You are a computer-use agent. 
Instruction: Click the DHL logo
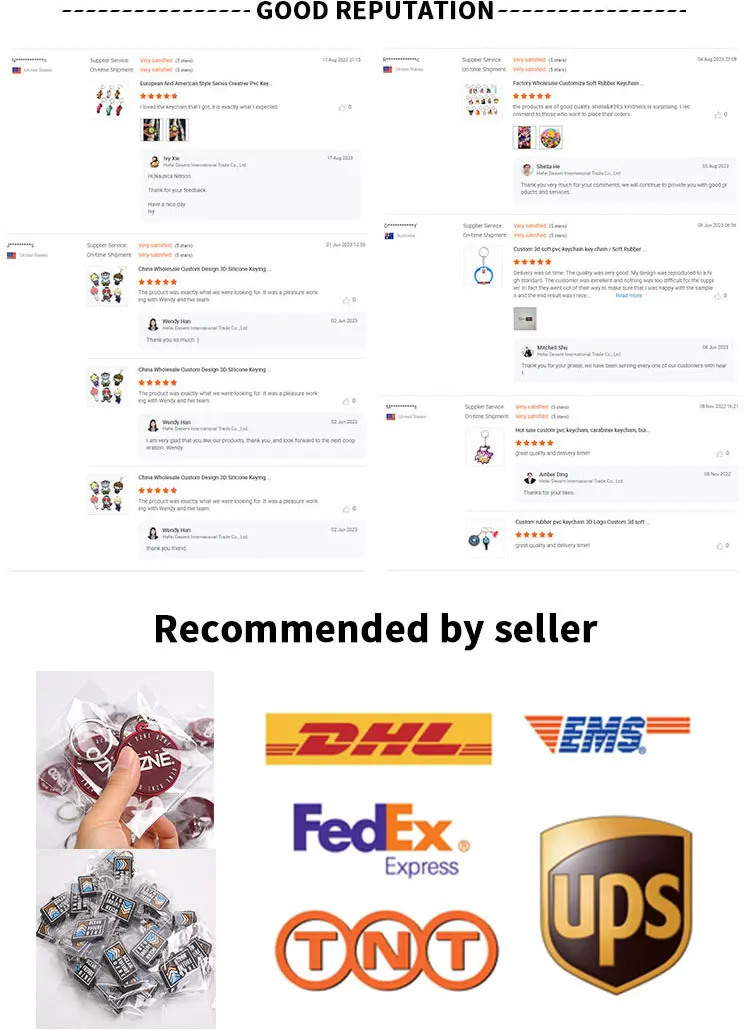click(x=378, y=739)
